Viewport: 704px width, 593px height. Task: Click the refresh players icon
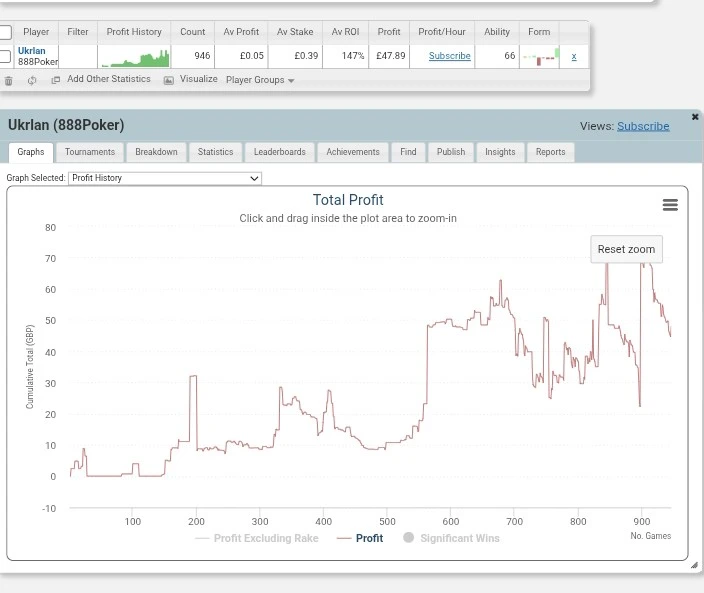[x=31, y=81]
